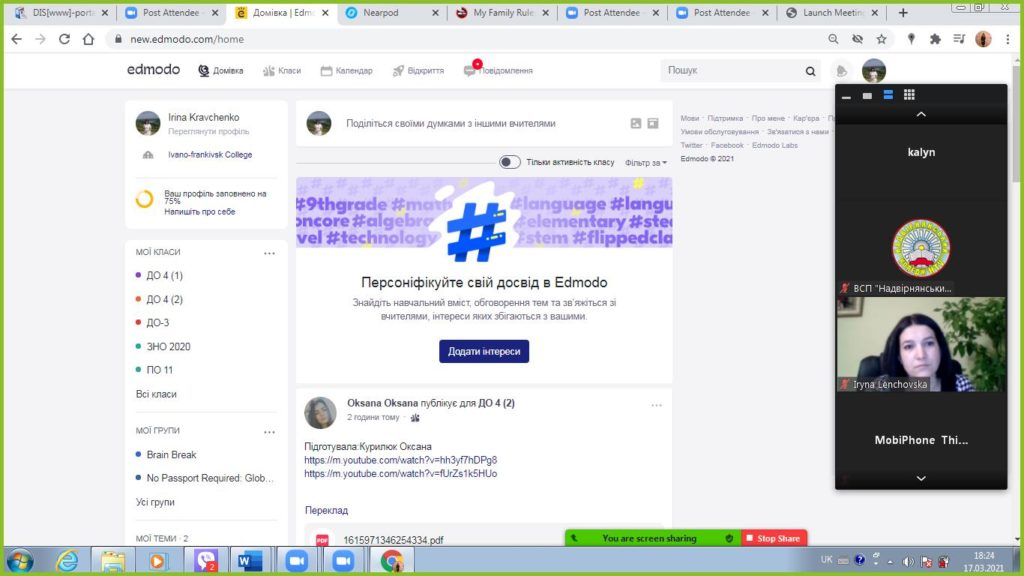Open the Word icon in taskbar
Image resolution: width=1024 pixels, height=576 pixels.
[250, 561]
